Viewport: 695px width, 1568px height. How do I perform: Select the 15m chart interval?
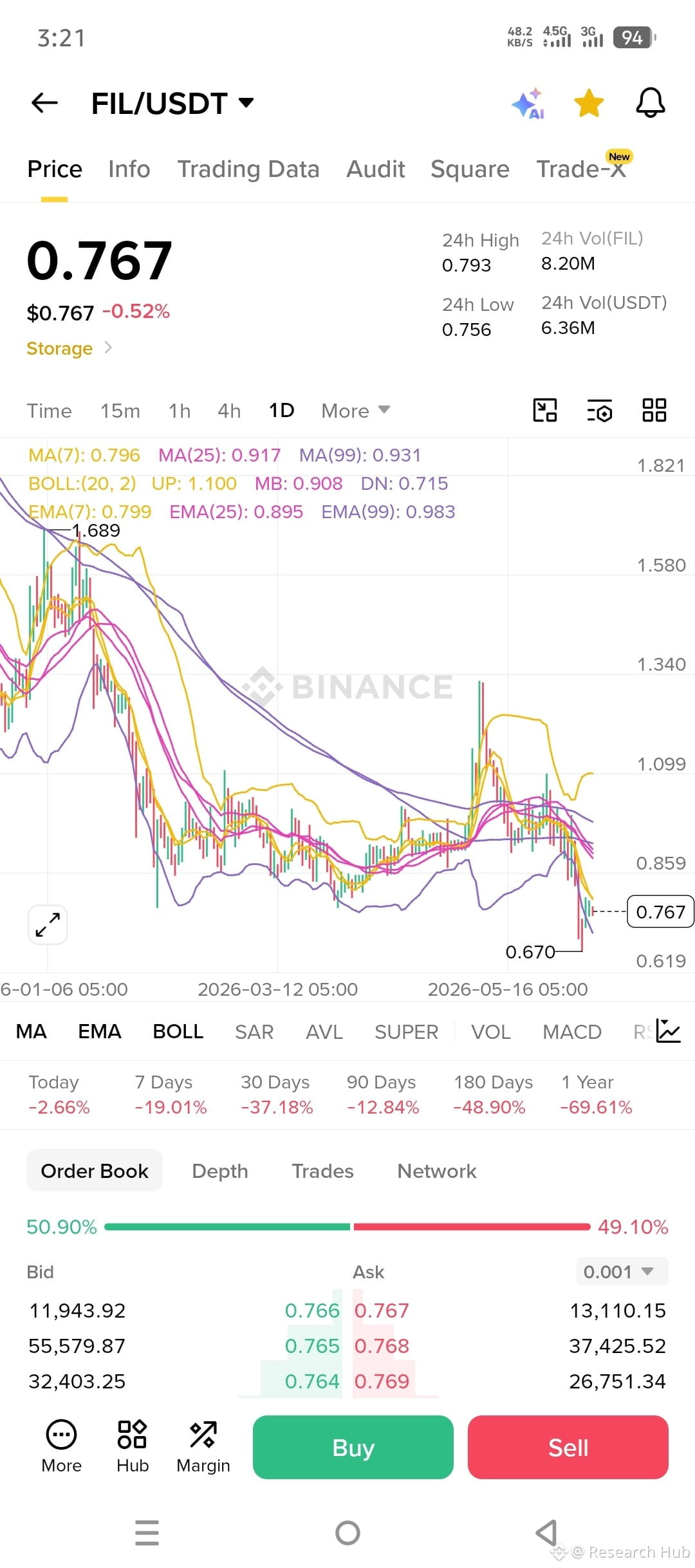click(120, 411)
